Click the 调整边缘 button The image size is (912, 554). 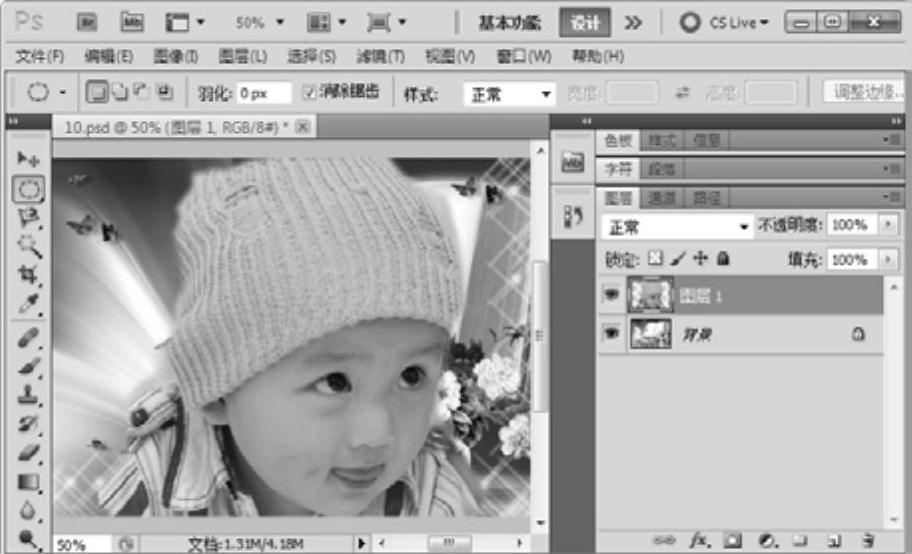[863, 92]
